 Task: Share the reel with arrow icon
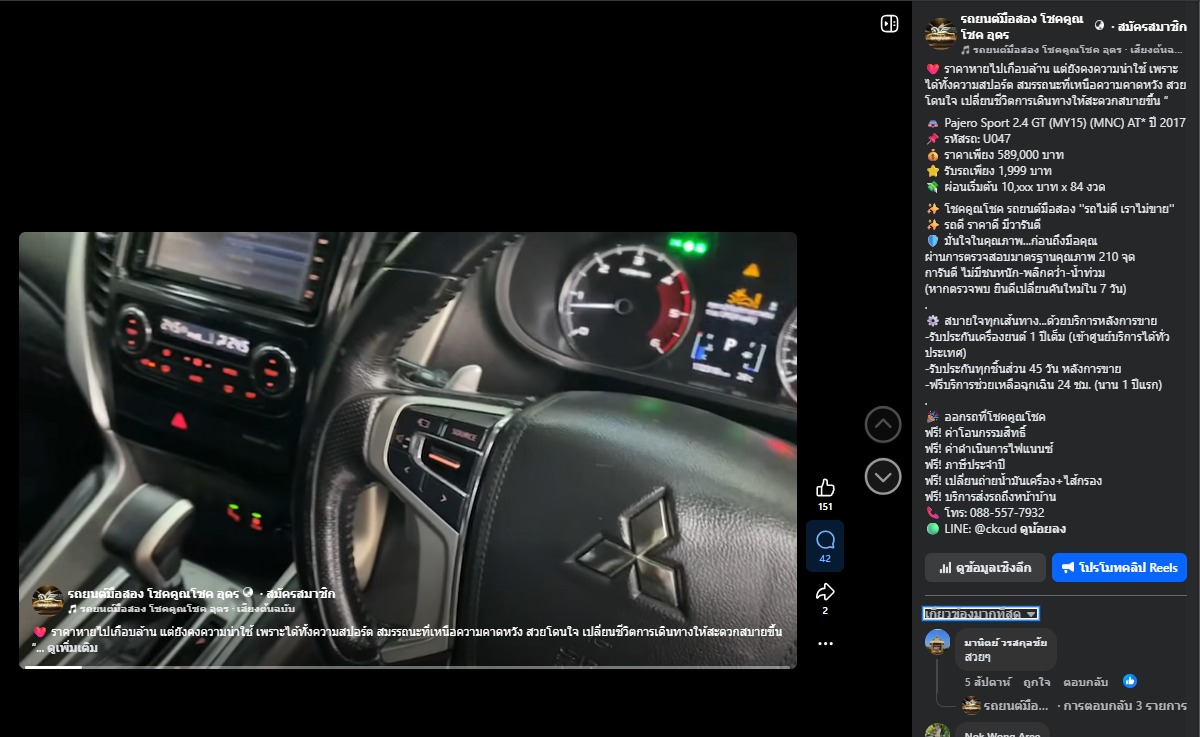point(825,591)
